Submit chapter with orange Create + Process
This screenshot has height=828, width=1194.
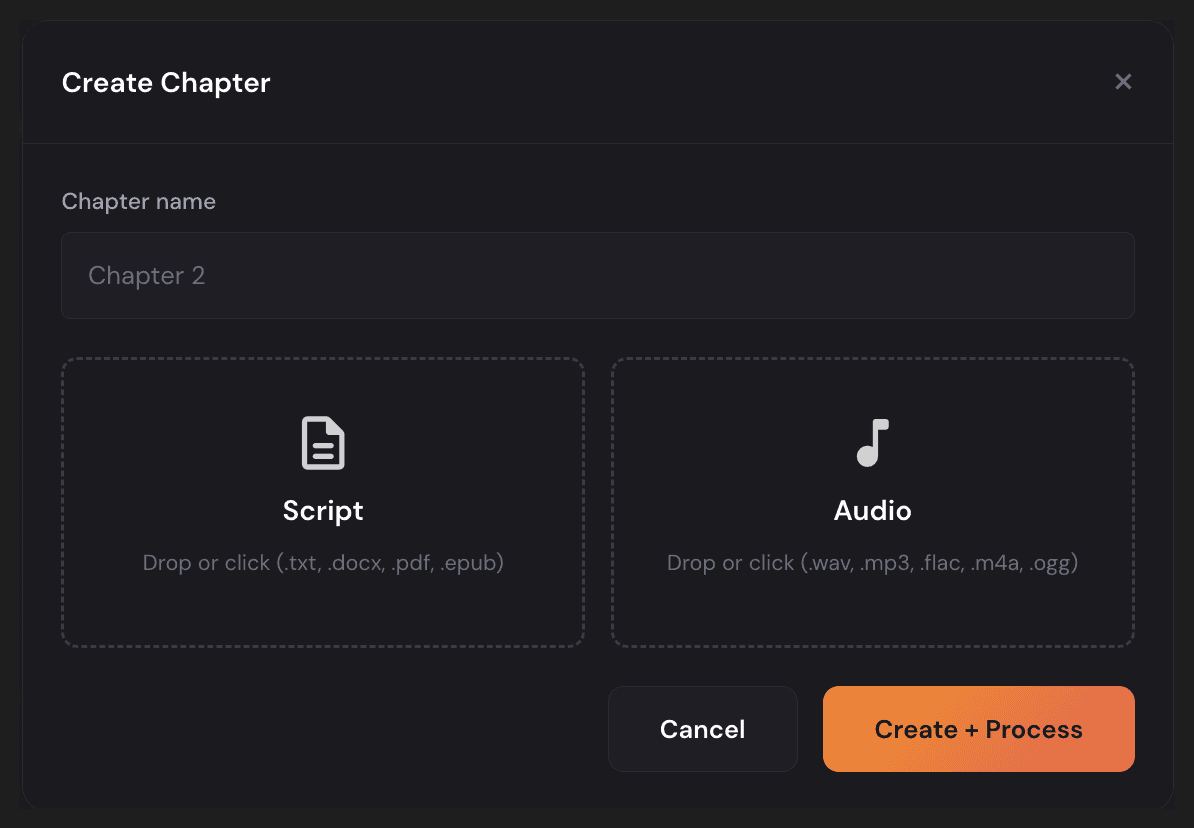point(978,729)
